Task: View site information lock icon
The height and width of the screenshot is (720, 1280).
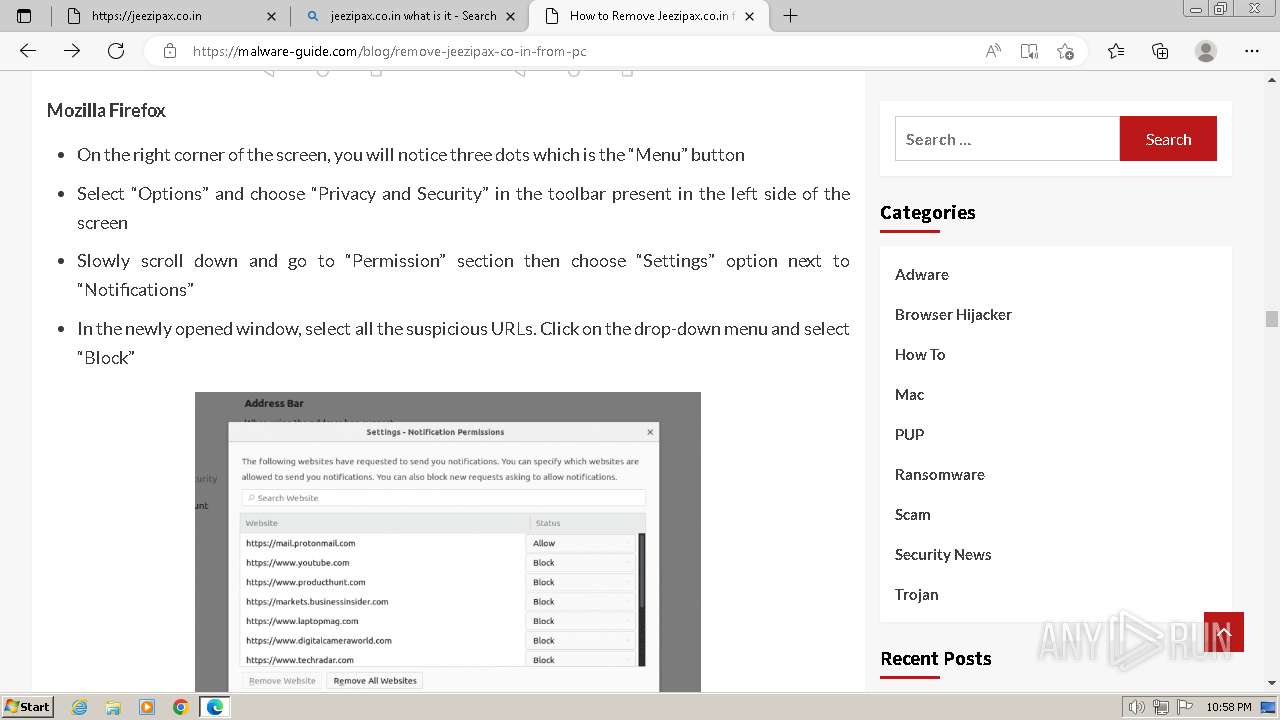Action: (x=170, y=51)
